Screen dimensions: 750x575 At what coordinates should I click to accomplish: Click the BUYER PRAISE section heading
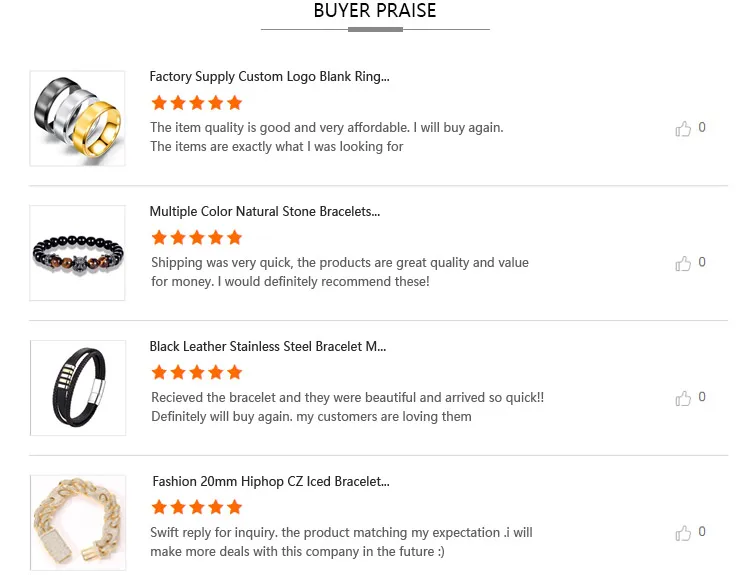tap(375, 12)
